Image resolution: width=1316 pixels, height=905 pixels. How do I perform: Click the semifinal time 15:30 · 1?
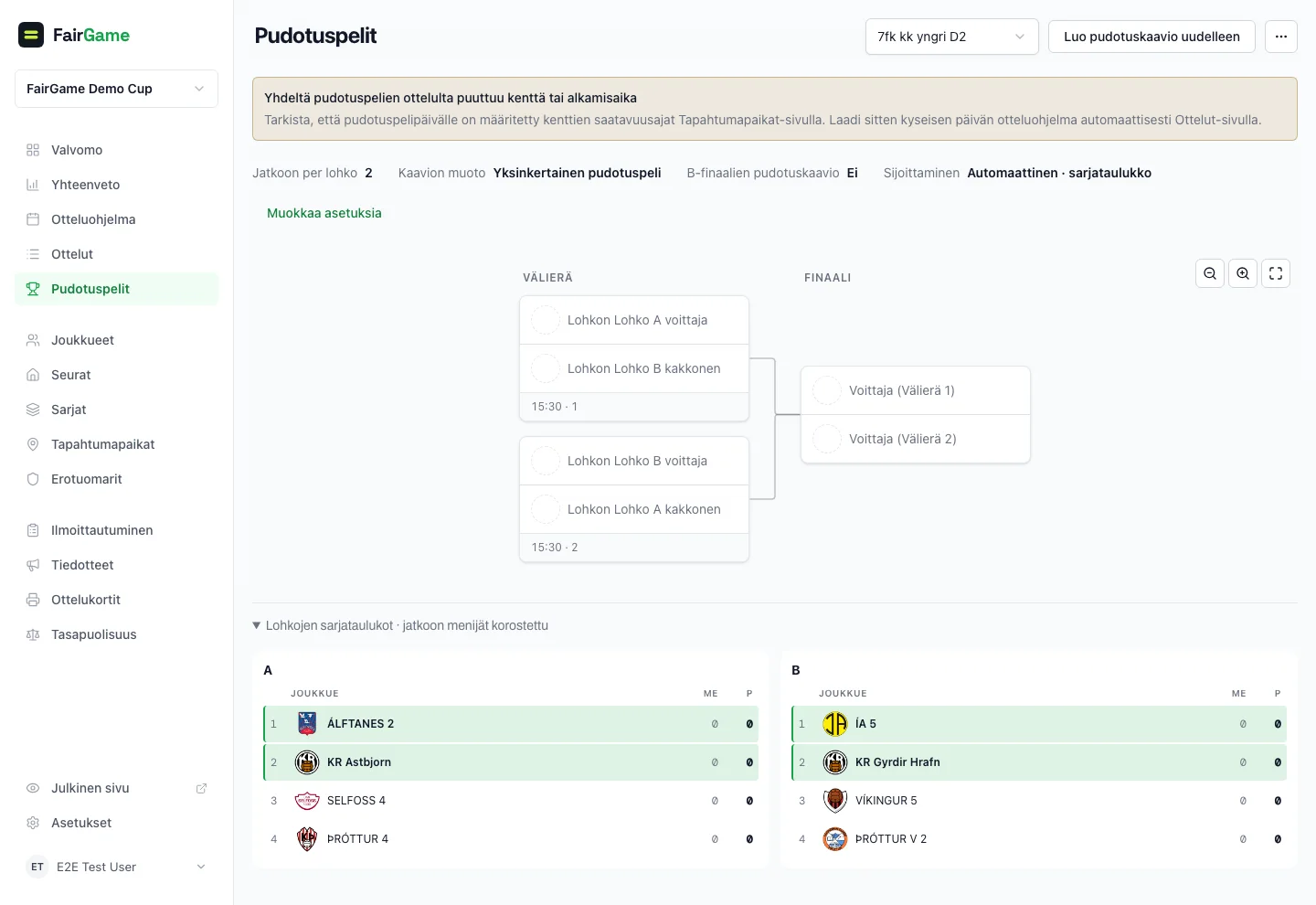(x=555, y=407)
